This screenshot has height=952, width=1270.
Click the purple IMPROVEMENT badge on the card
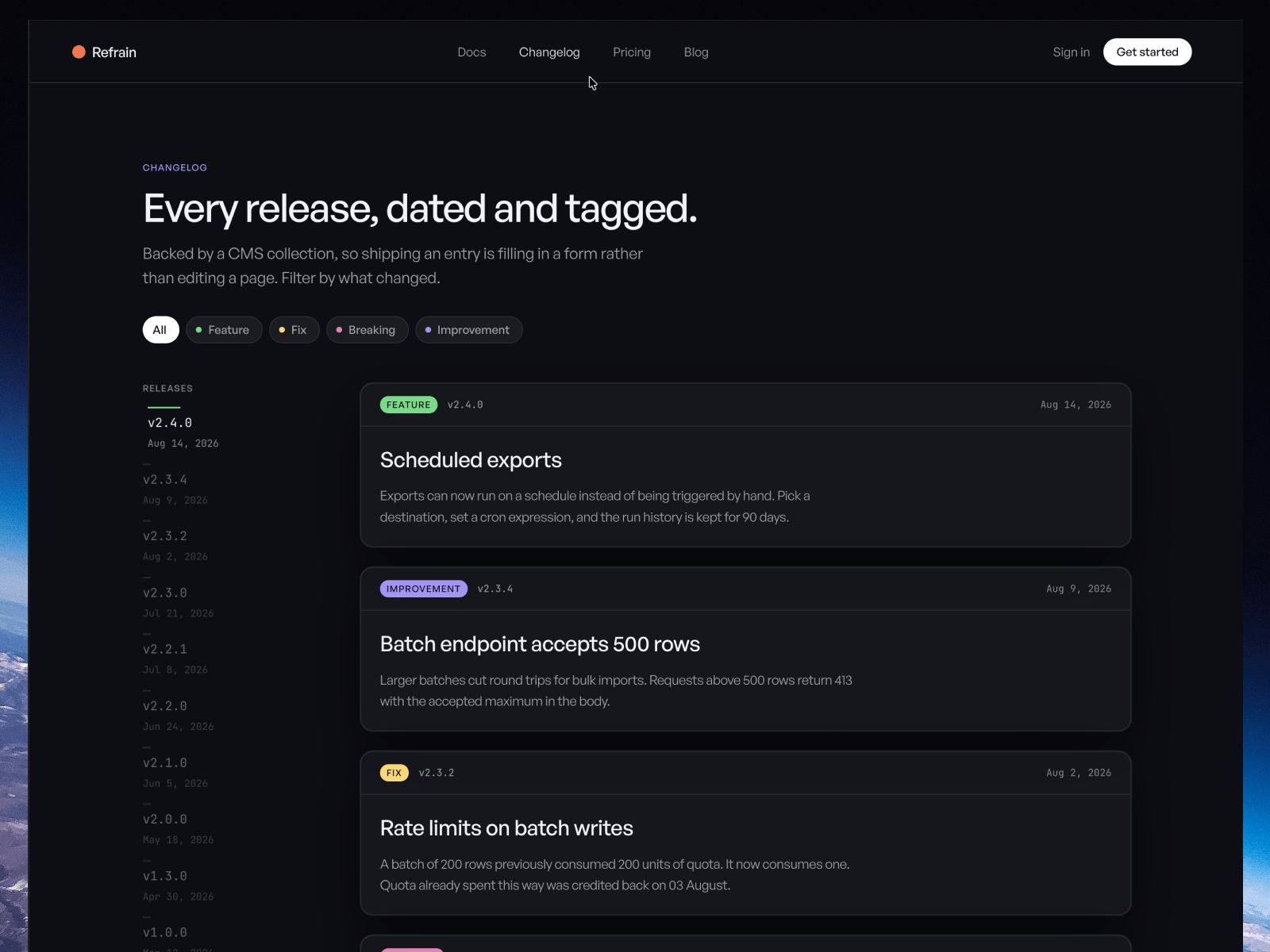coord(424,589)
